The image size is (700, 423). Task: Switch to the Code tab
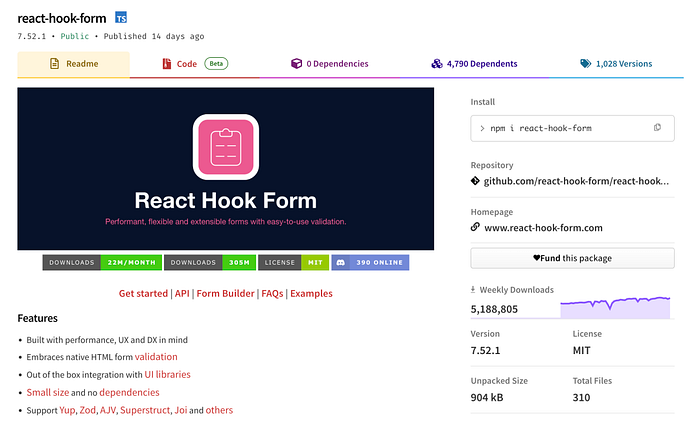(x=195, y=64)
